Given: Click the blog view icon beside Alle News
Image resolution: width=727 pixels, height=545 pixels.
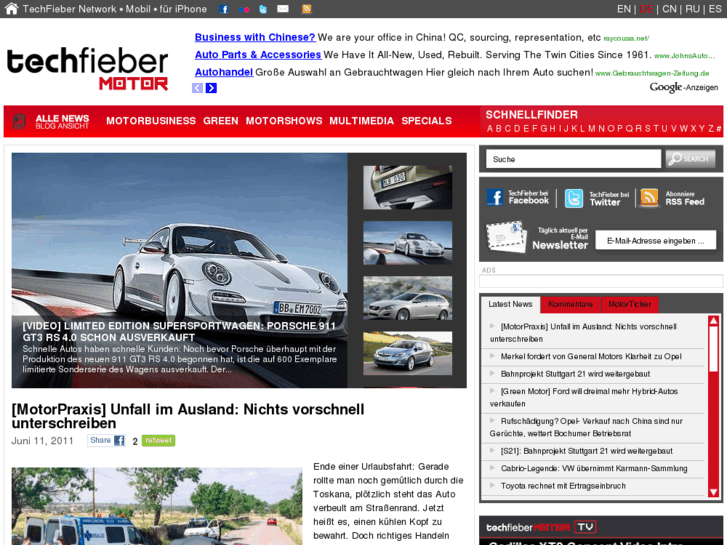Looking at the screenshot, I should (x=19, y=121).
